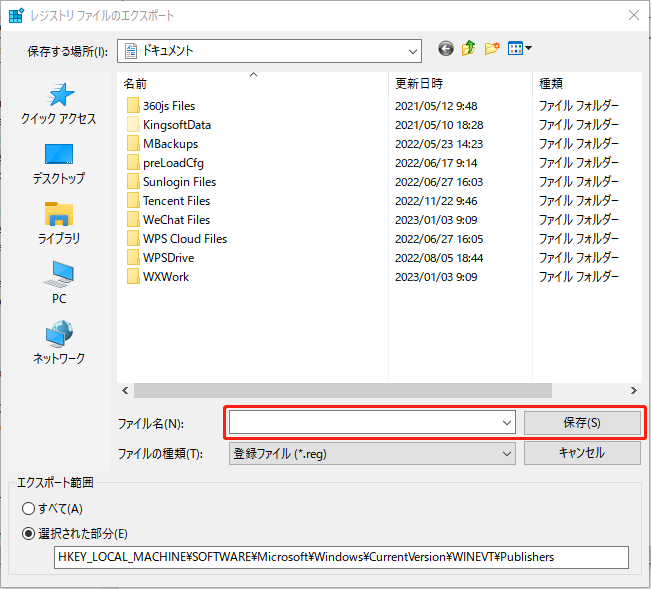
Task: Click the 360js Files folder icon
Action: [133, 106]
